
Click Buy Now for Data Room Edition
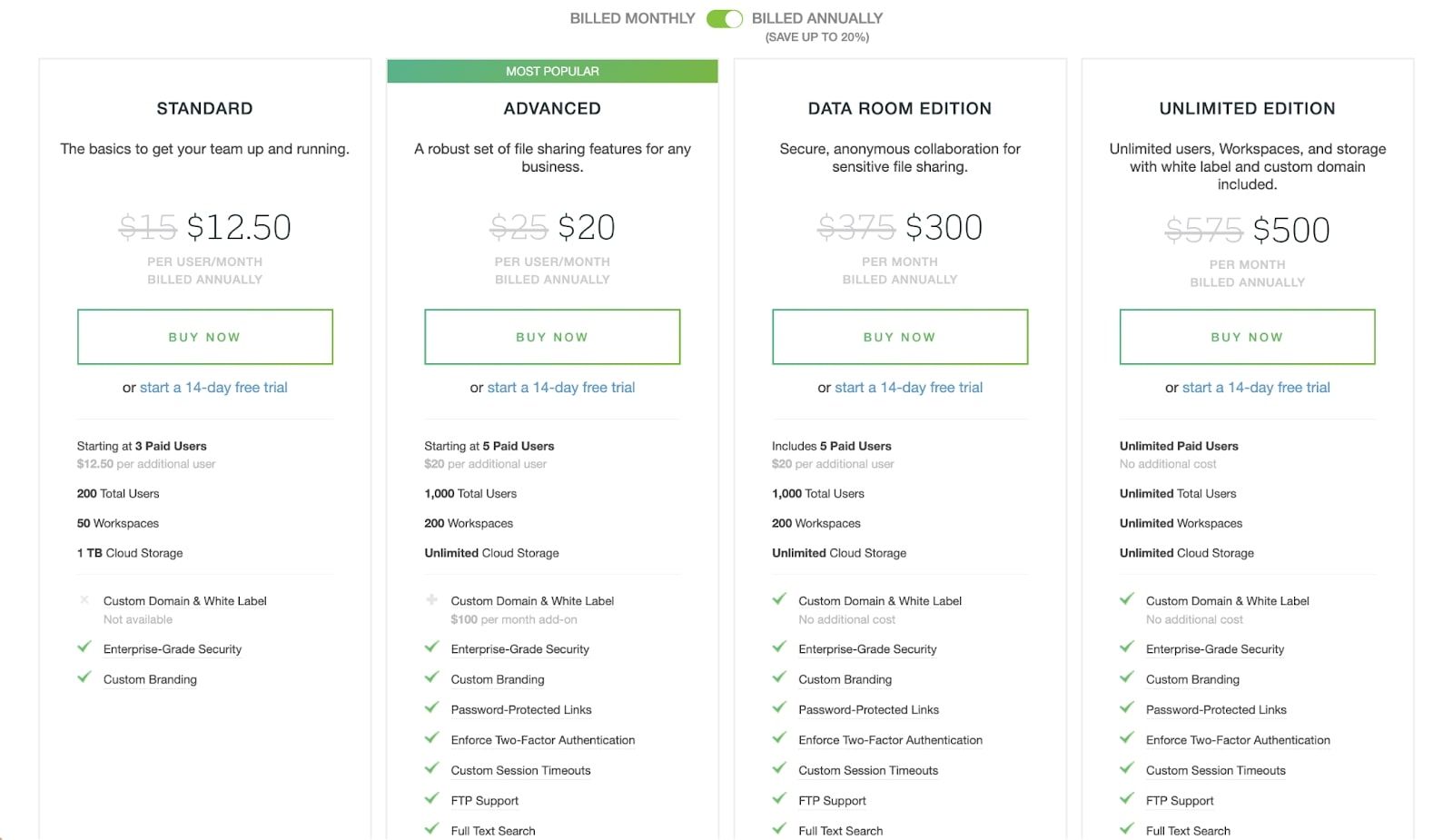tap(899, 337)
